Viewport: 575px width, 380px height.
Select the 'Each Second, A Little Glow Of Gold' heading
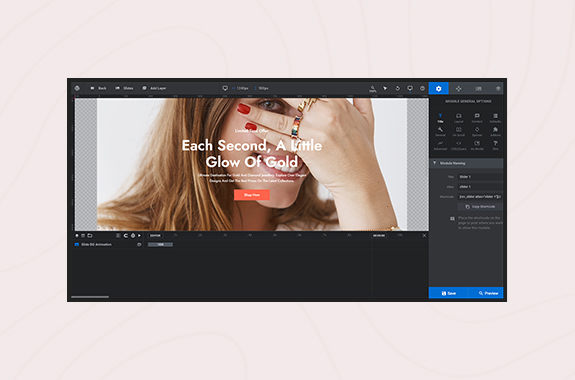coord(252,153)
